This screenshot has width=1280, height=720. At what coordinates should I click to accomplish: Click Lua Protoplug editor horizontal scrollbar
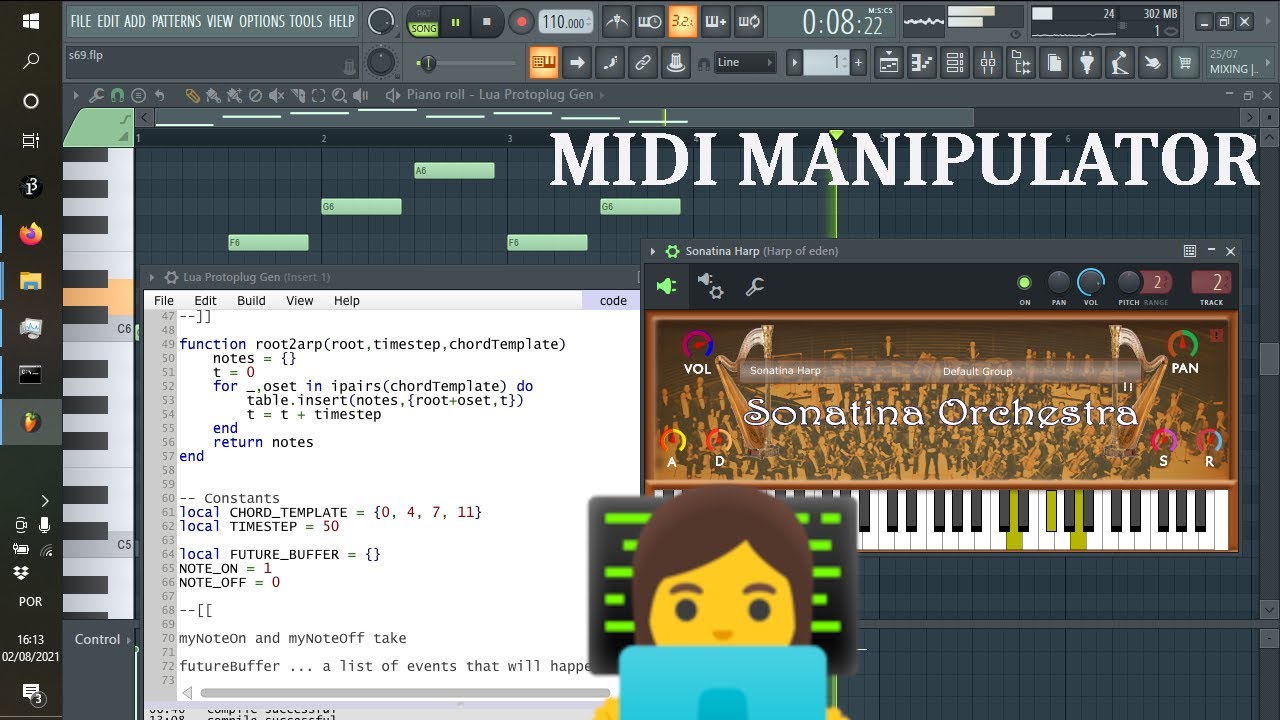[405, 692]
